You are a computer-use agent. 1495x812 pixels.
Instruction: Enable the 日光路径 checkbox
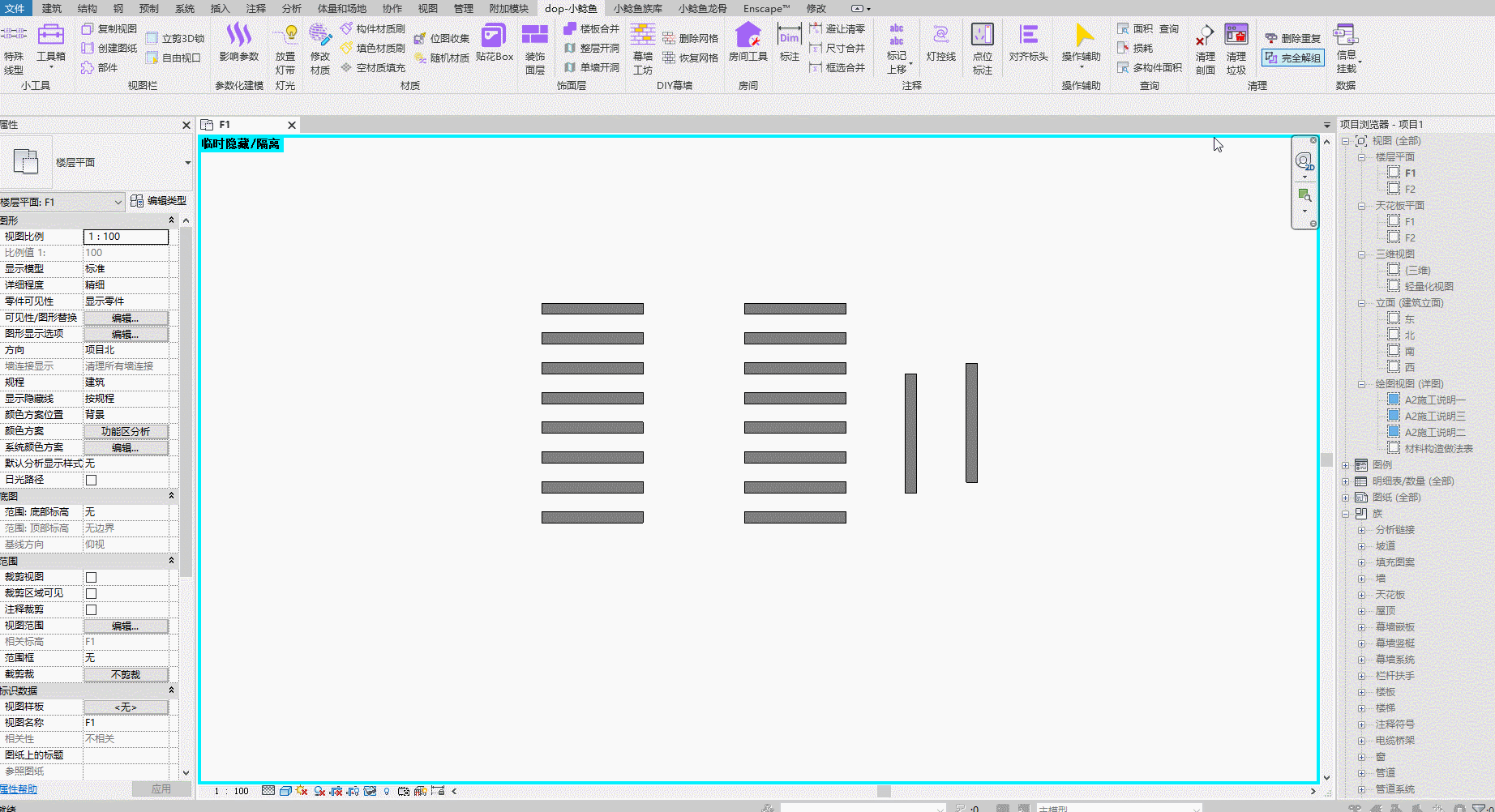coord(92,480)
